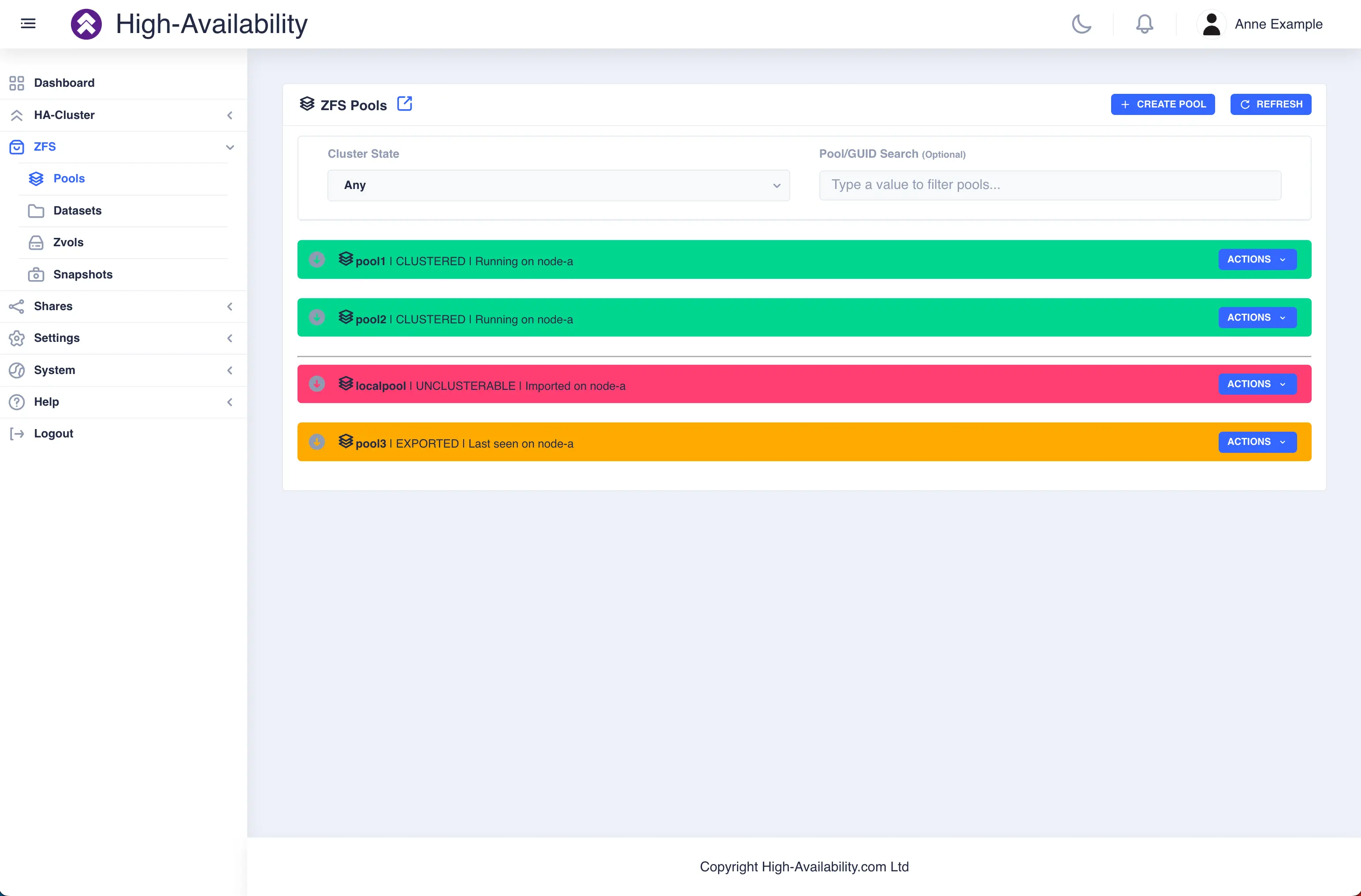Image resolution: width=1361 pixels, height=896 pixels.
Task: Click Anne Example user avatar
Action: pos(1211,24)
